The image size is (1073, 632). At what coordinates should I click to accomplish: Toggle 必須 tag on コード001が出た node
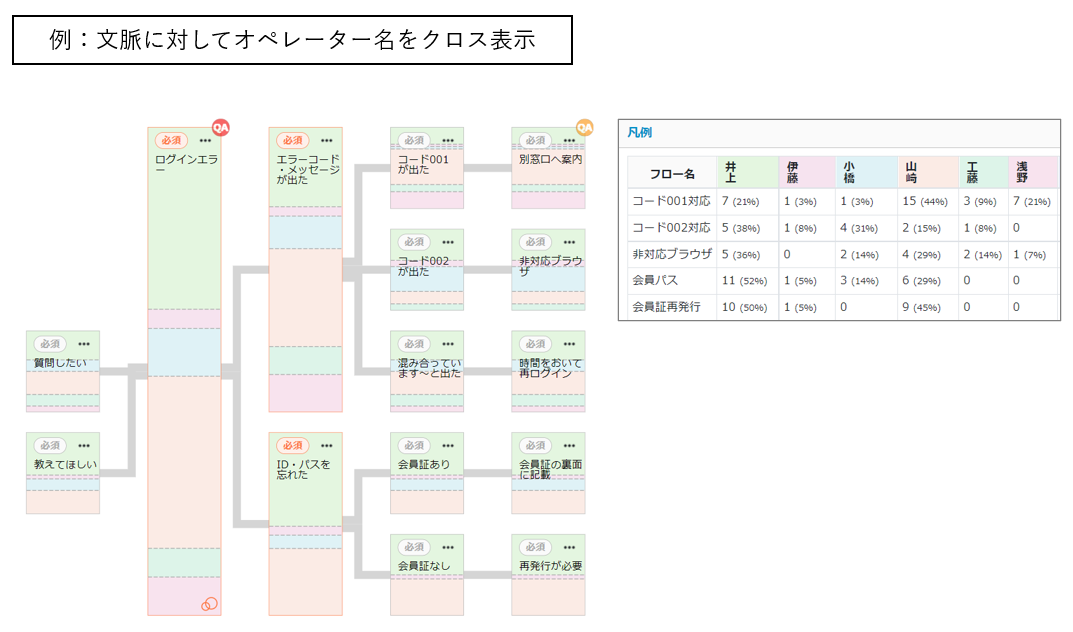pos(414,140)
